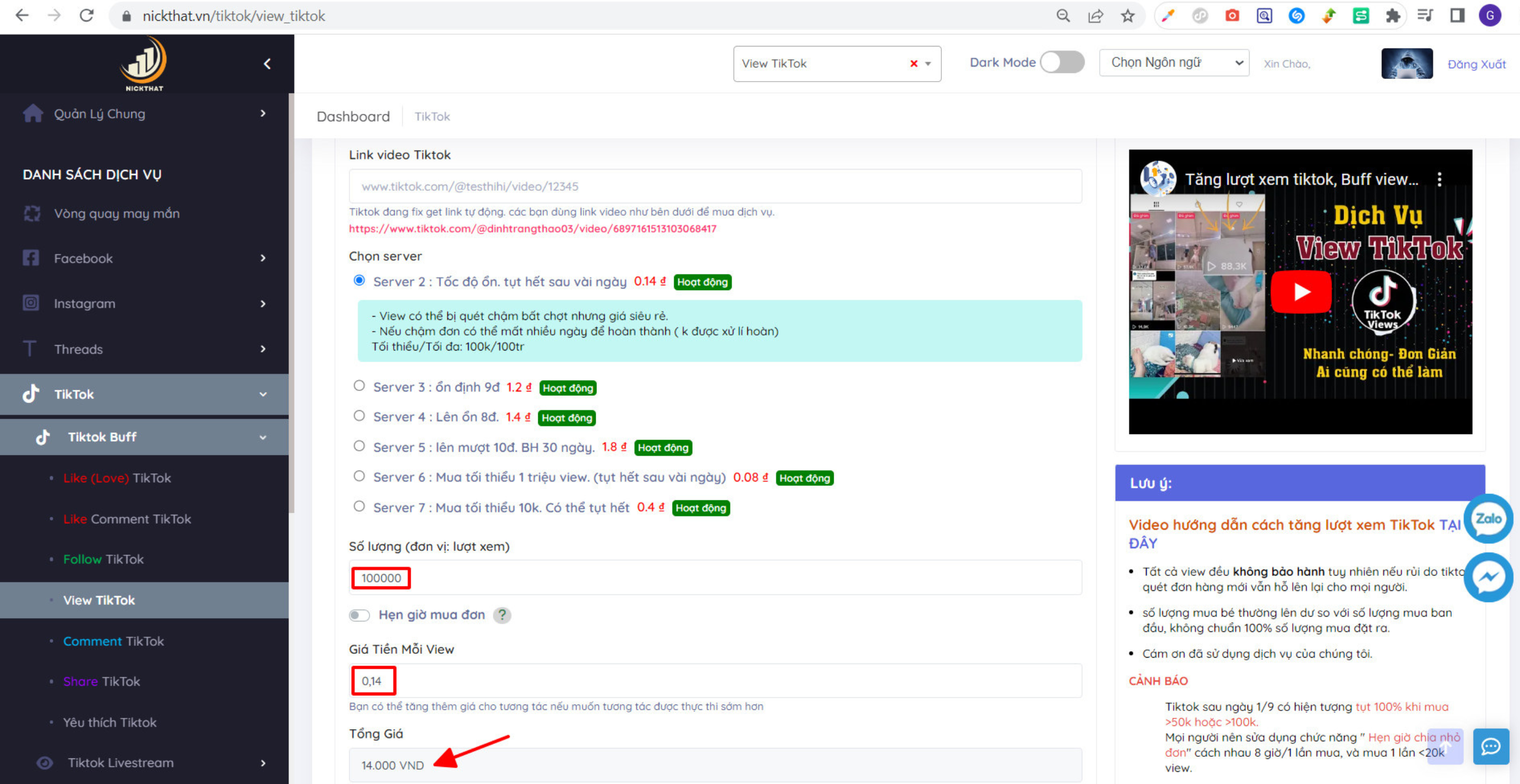Expand Quản Lý Chung menu
The image size is (1520, 784).
pyautogui.click(x=144, y=113)
